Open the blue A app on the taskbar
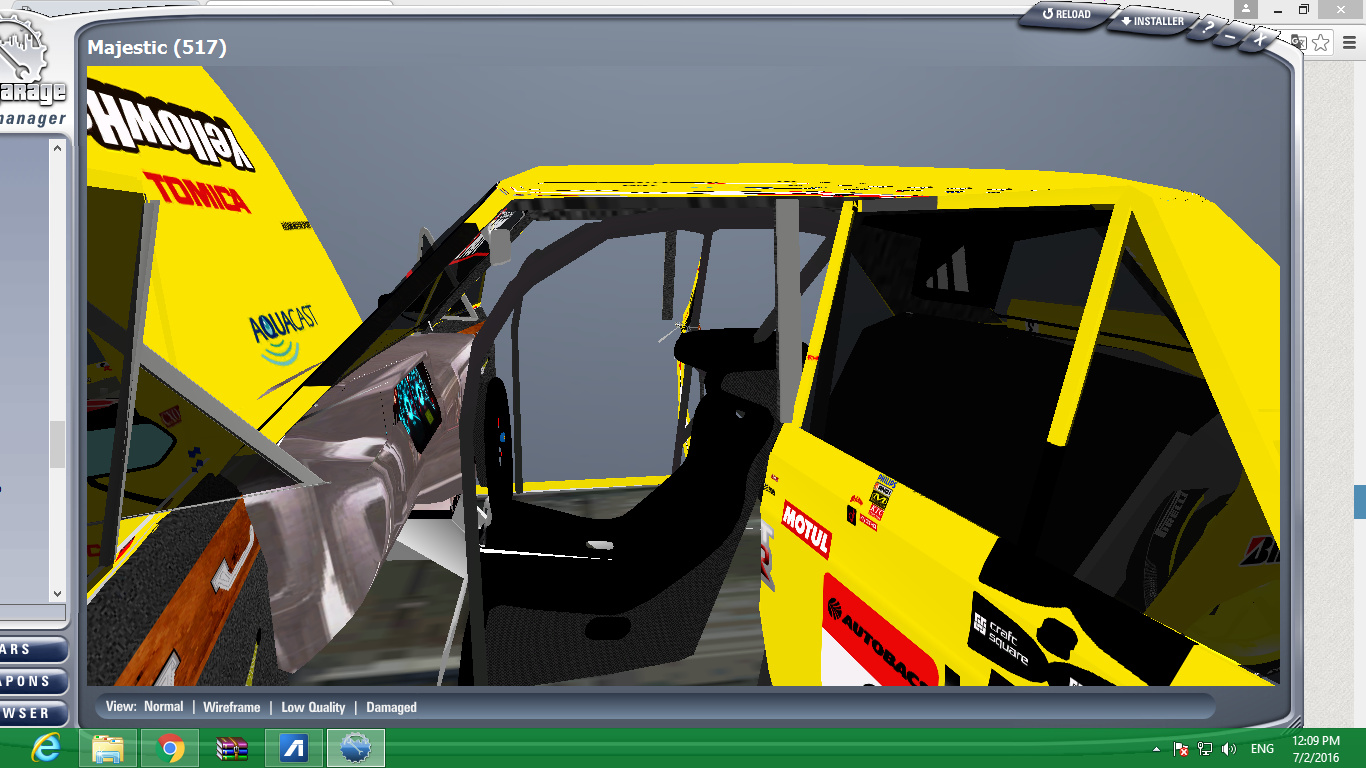The width and height of the screenshot is (1366, 768). [294, 748]
